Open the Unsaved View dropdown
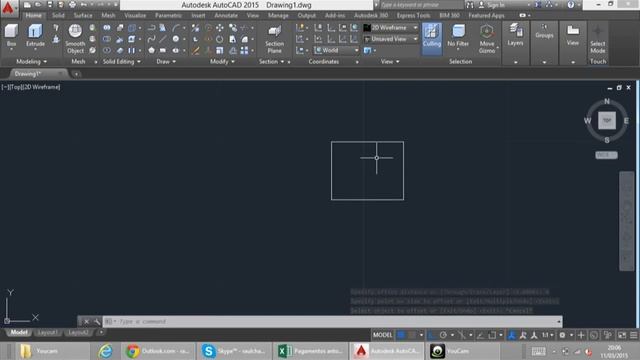This screenshot has height=360, width=640. [x=391, y=39]
